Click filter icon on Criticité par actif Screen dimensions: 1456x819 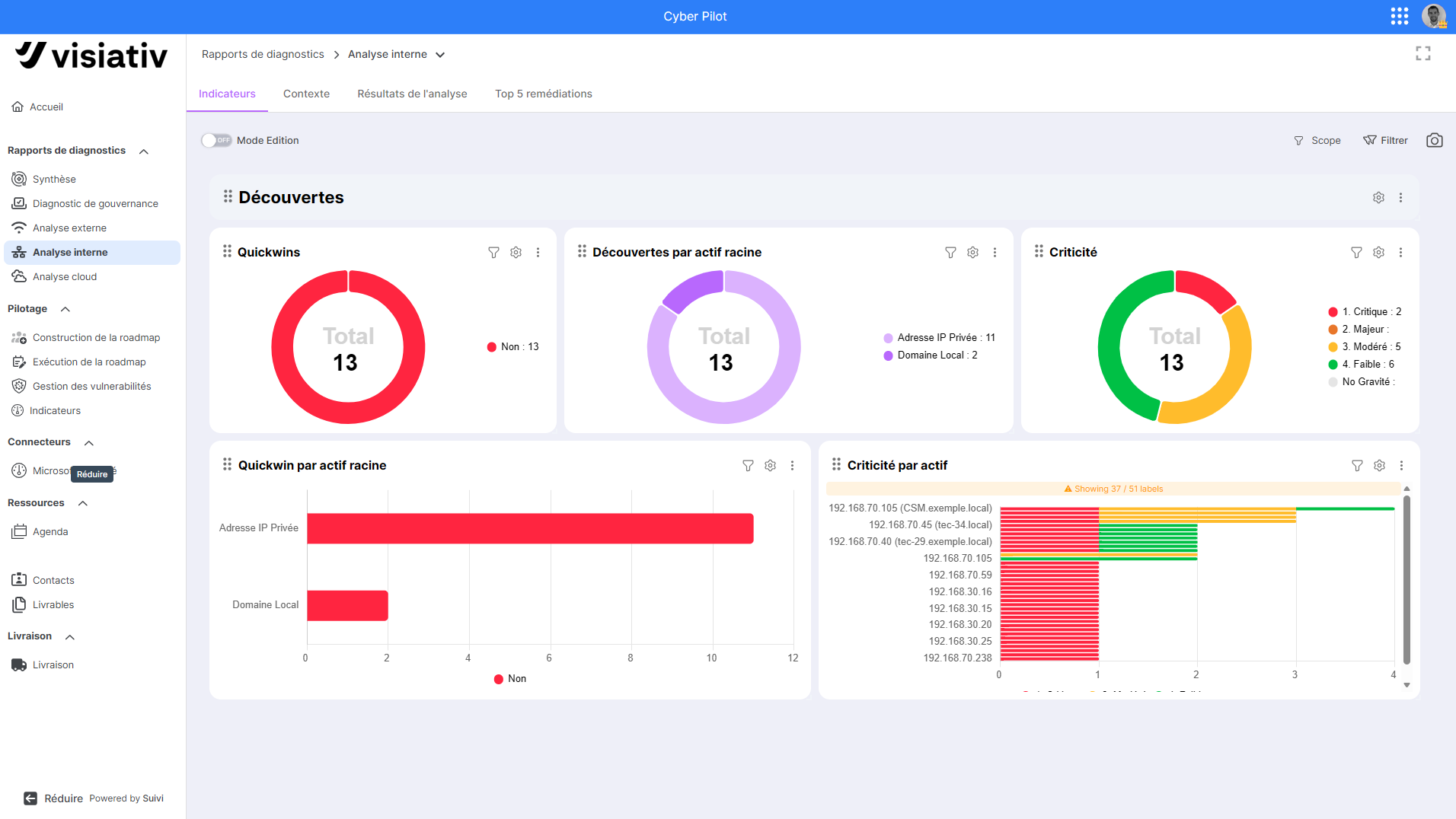(1357, 465)
